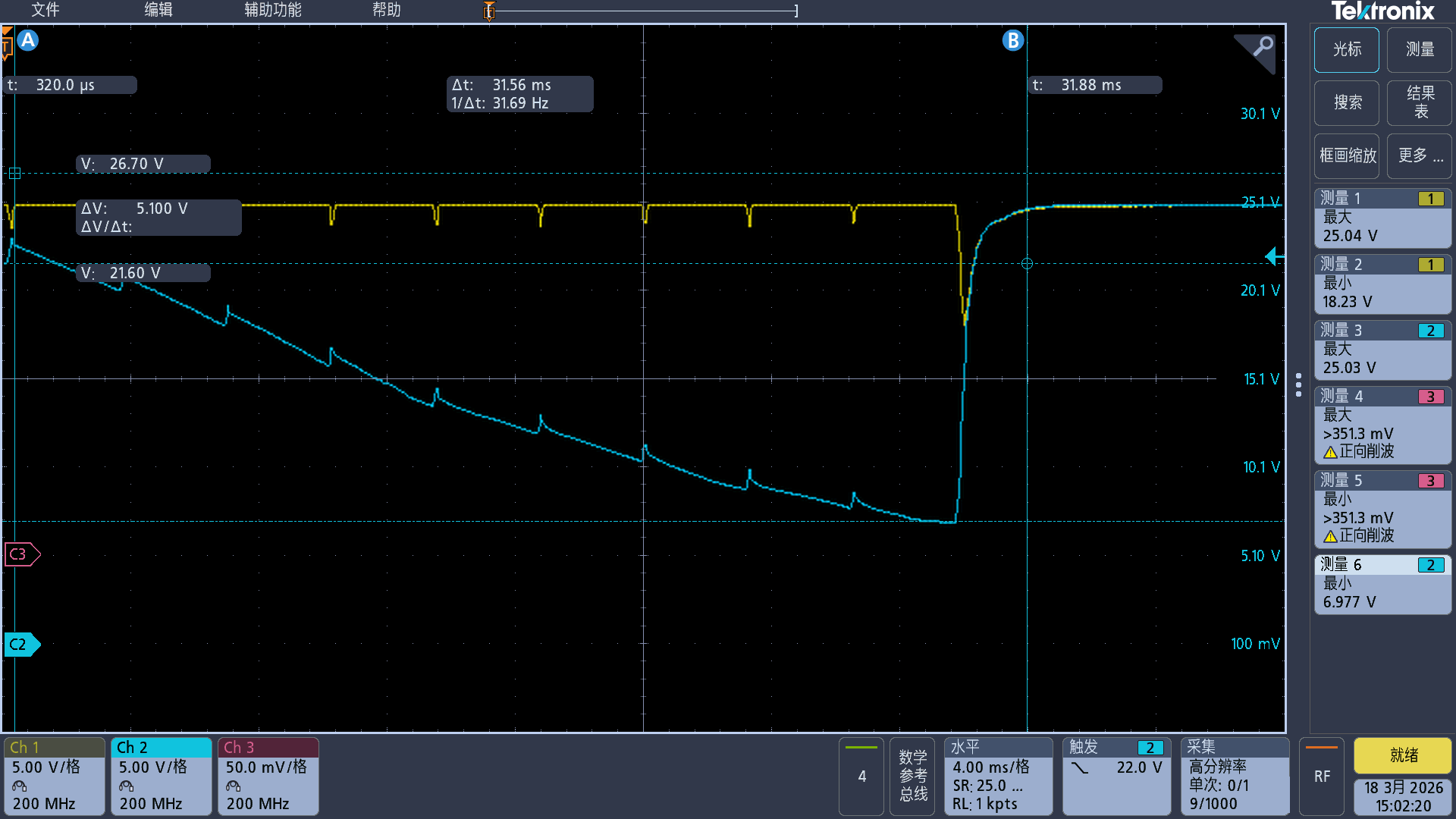Toggle the 光标 cursors button
This screenshot has width=1456, height=819.
pyautogui.click(x=1347, y=50)
